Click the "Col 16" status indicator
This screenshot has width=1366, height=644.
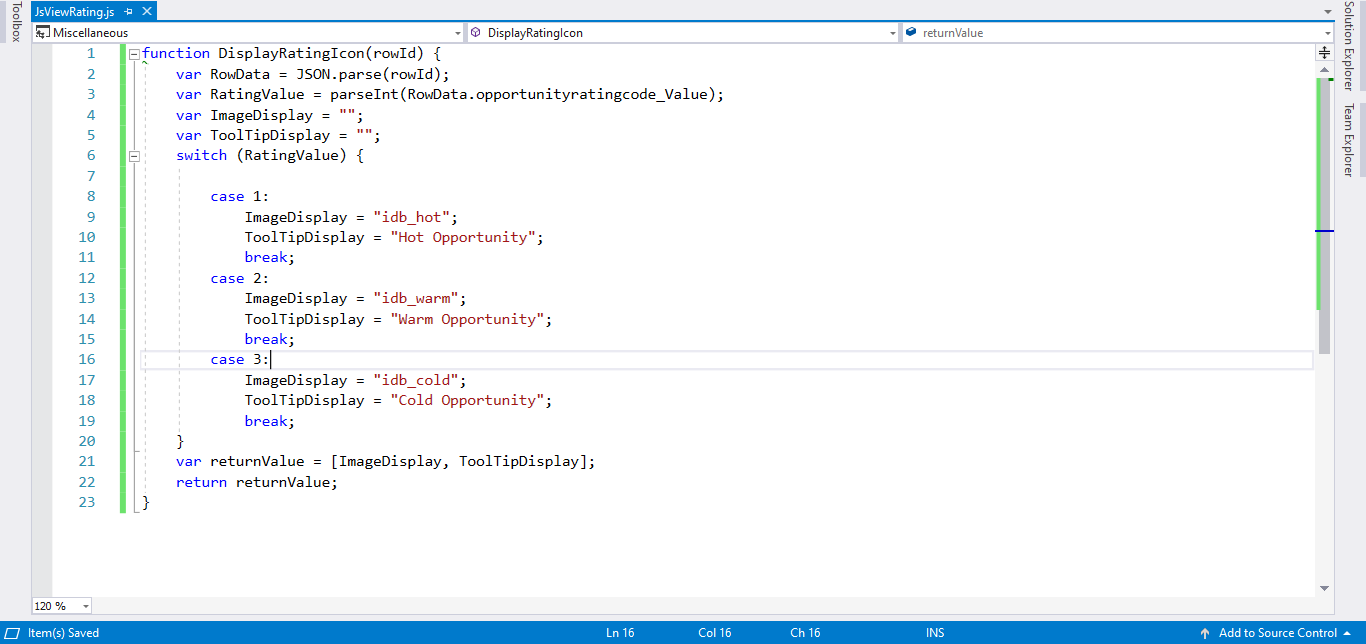tap(715, 633)
